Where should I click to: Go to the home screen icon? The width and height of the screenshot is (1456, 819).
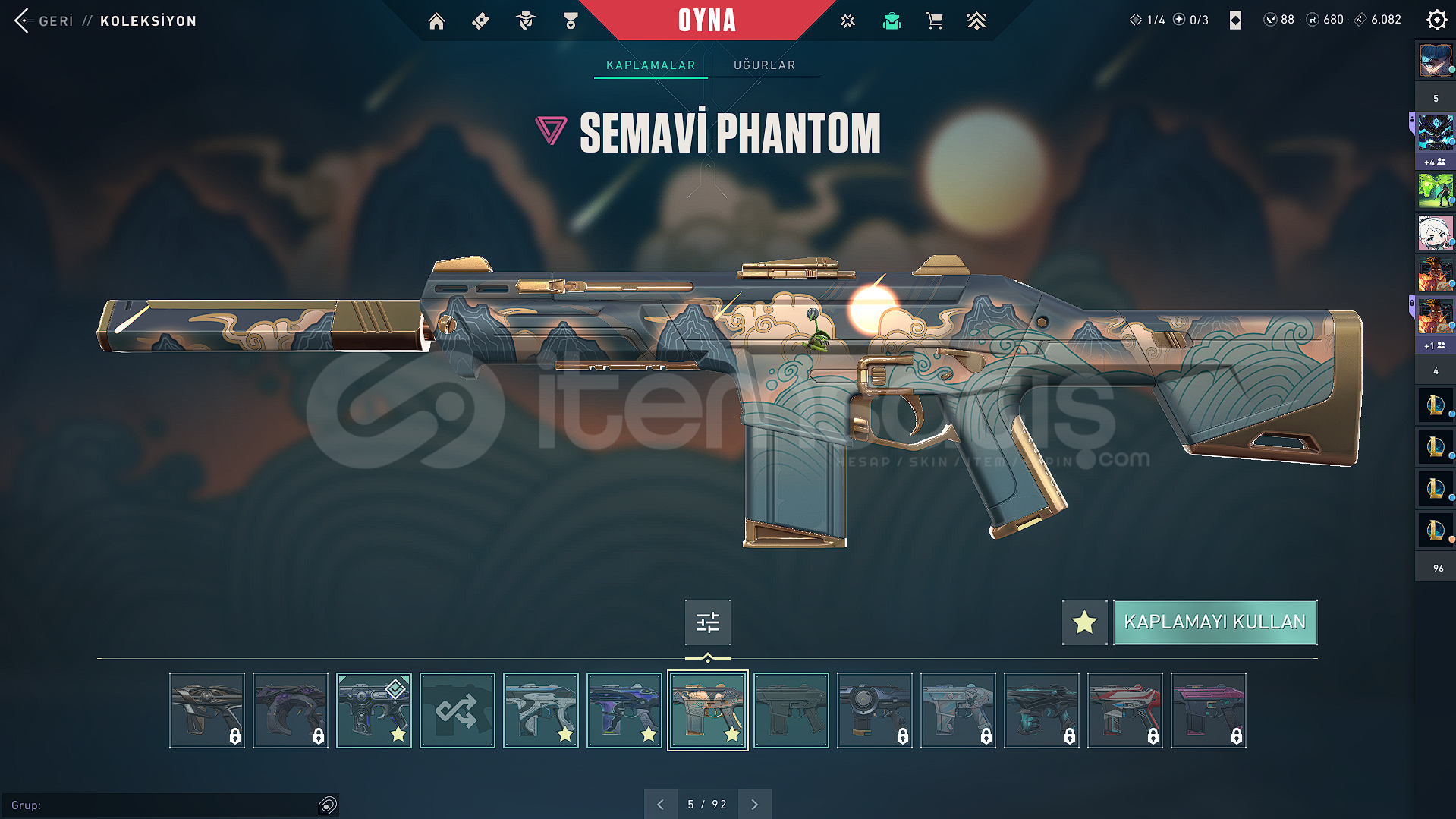point(436,21)
